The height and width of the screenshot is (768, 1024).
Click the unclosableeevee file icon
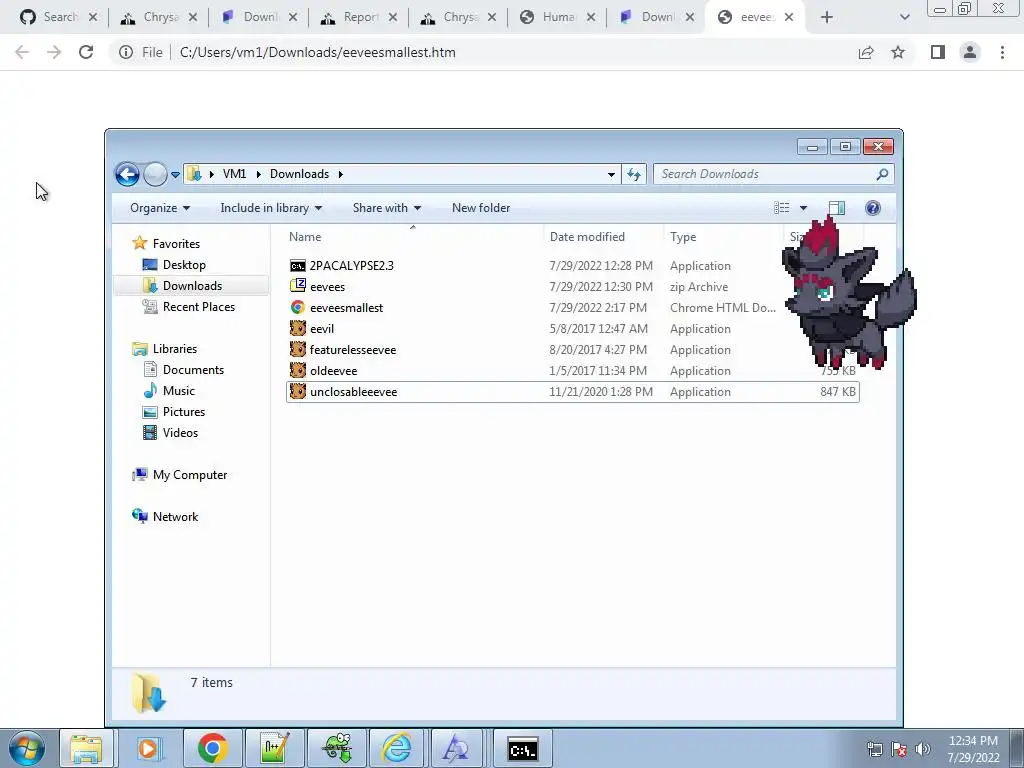pyautogui.click(x=298, y=391)
